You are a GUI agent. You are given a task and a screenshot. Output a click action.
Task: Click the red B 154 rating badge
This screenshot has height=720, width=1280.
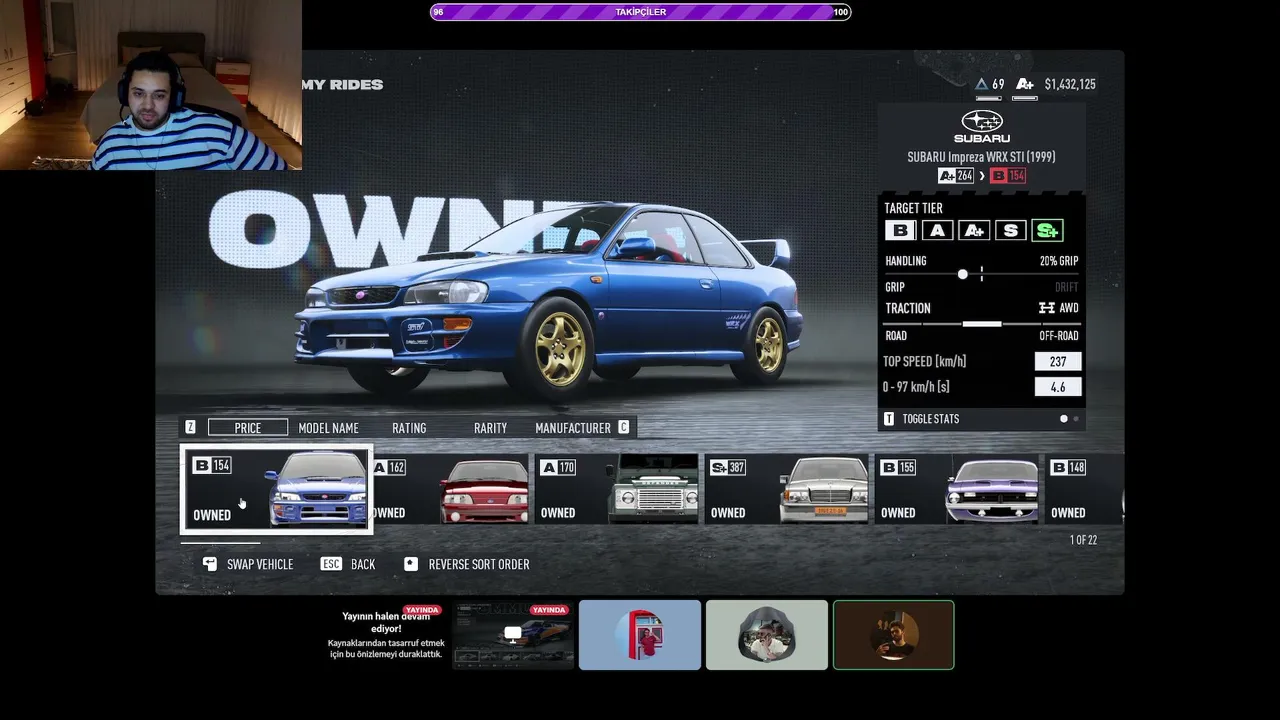tap(1008, 176)
